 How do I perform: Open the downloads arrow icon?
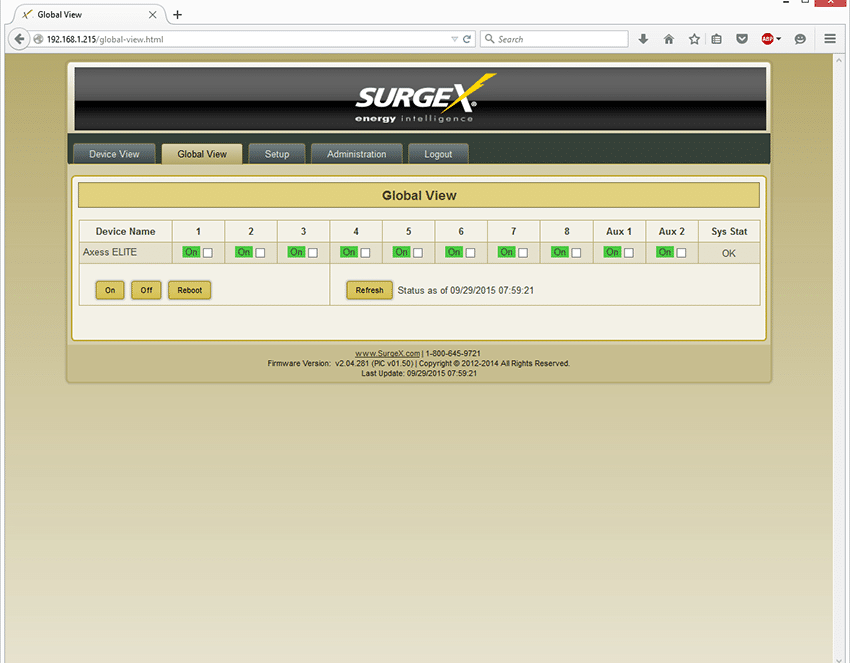[643, 39]
